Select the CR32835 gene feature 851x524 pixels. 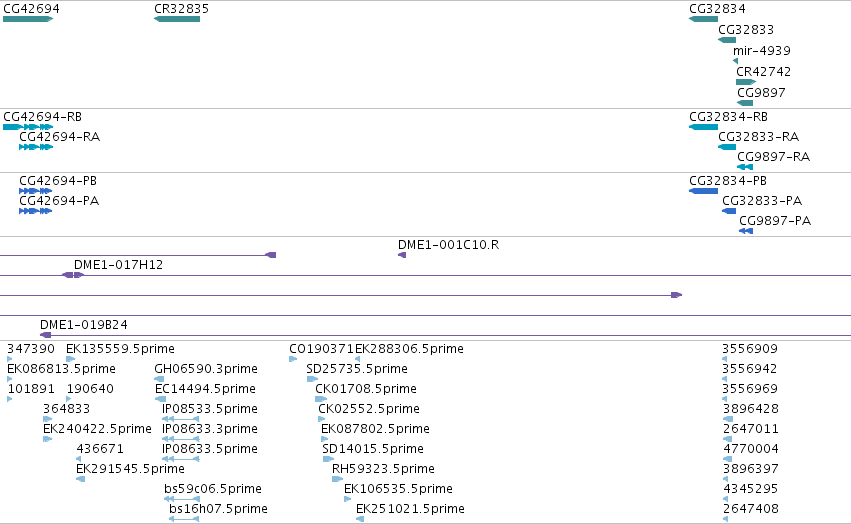[177, 19]
